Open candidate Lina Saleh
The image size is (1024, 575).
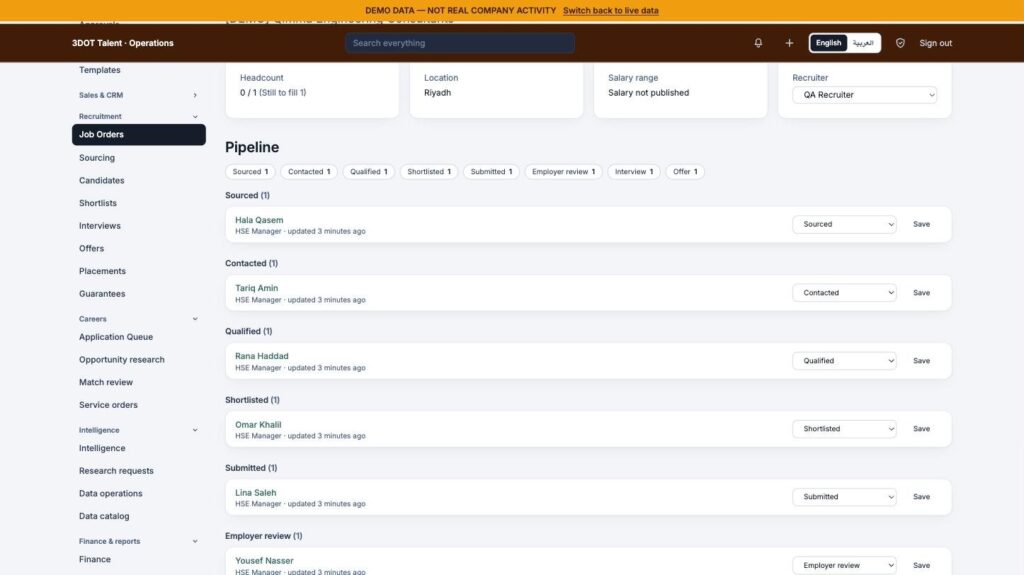click(x=255, y=493)
